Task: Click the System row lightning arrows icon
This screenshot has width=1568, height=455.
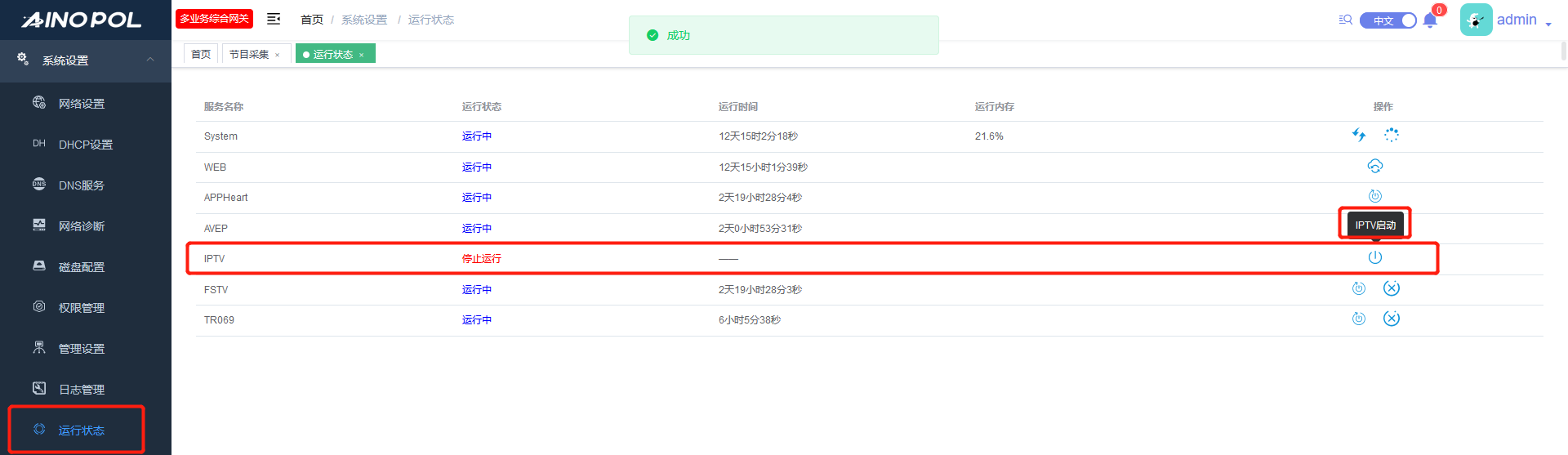Action: (x=1359, y=135)
